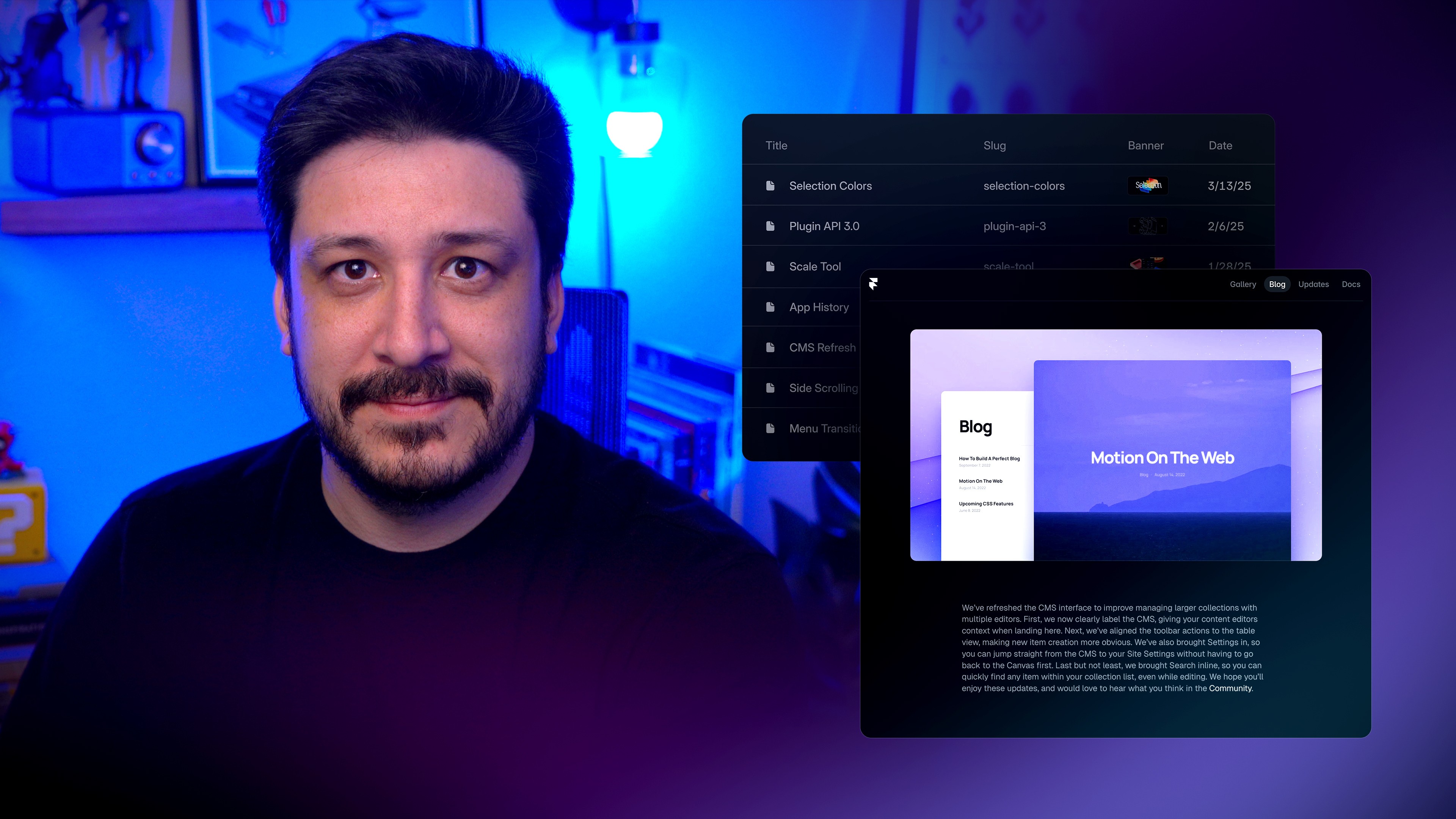Screen dimensions: 1456x819
Task: Select the Plugin API 3.0 title cell
Action: [824, 226]
